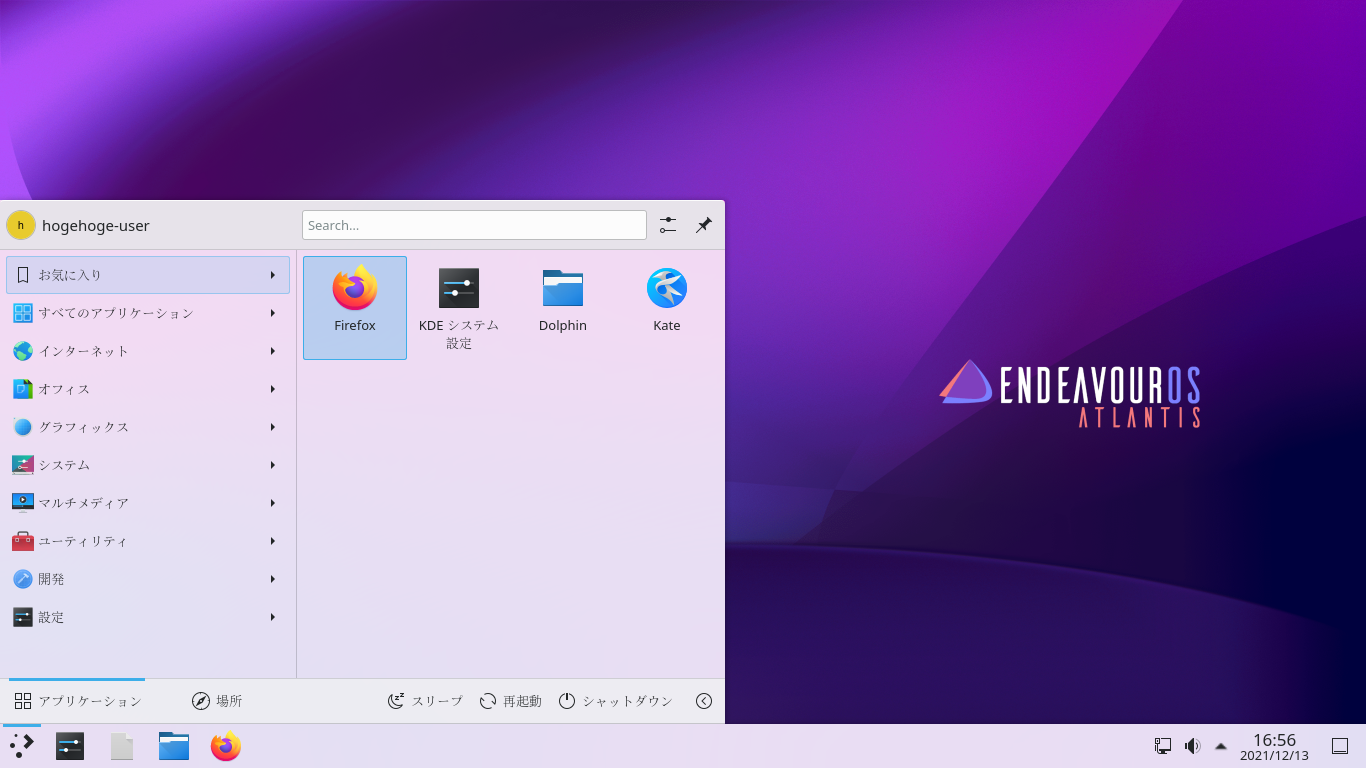Launch Firefox from favorites grid

(355, 308)
